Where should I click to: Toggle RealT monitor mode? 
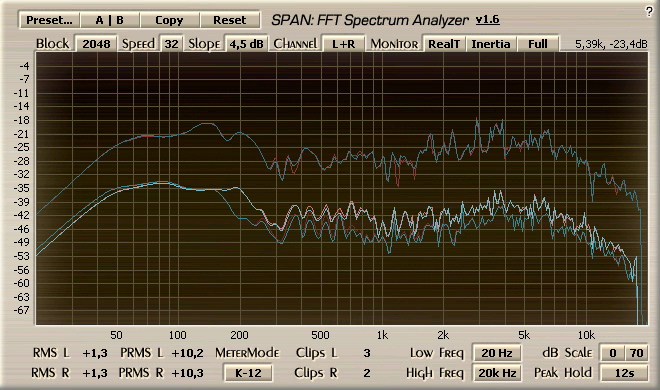[444, 44]
